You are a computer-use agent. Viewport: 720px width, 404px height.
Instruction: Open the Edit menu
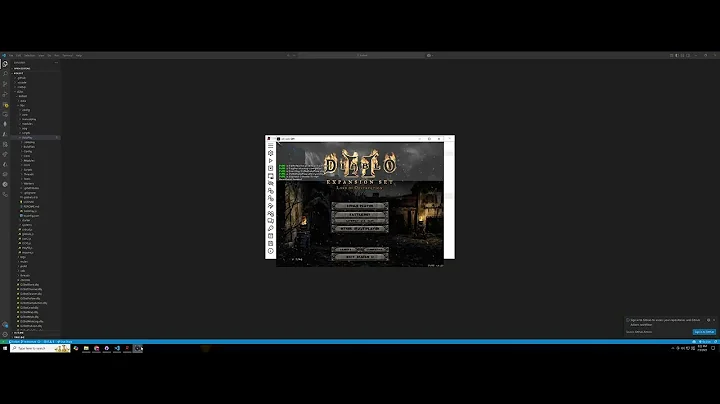[x=18, y=56]
